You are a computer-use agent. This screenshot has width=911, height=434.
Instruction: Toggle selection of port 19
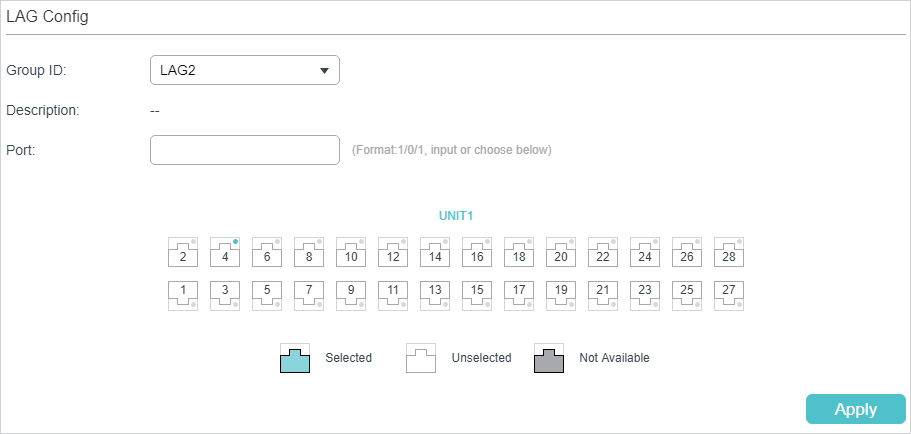(561, 296)
